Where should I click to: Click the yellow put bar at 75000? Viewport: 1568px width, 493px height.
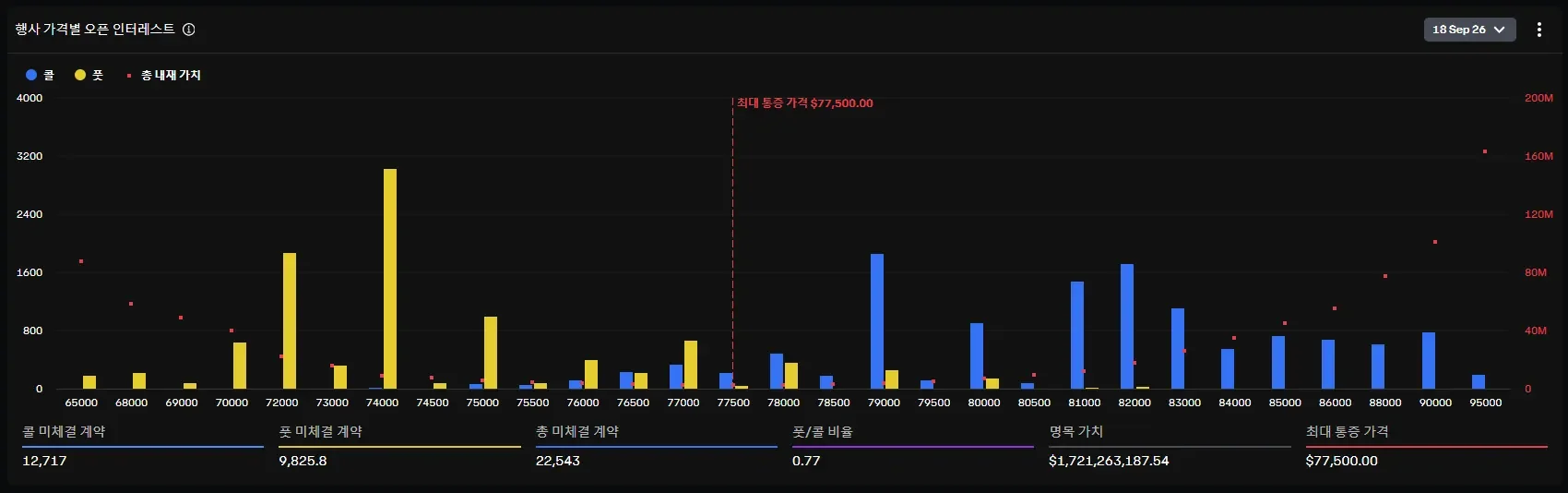tap(491, 353)
